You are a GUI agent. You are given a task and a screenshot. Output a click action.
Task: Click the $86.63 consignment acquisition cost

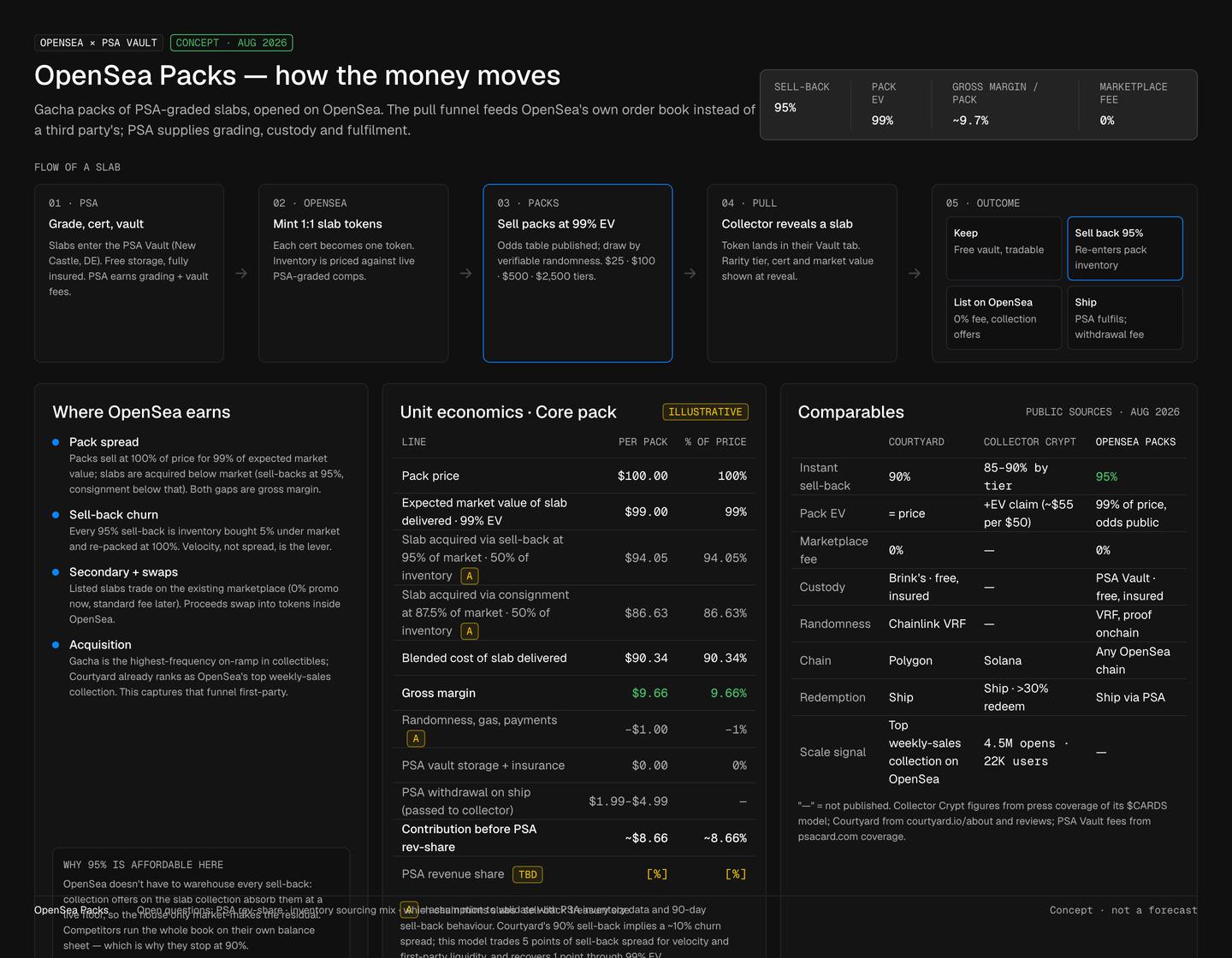tap(646, 613)
